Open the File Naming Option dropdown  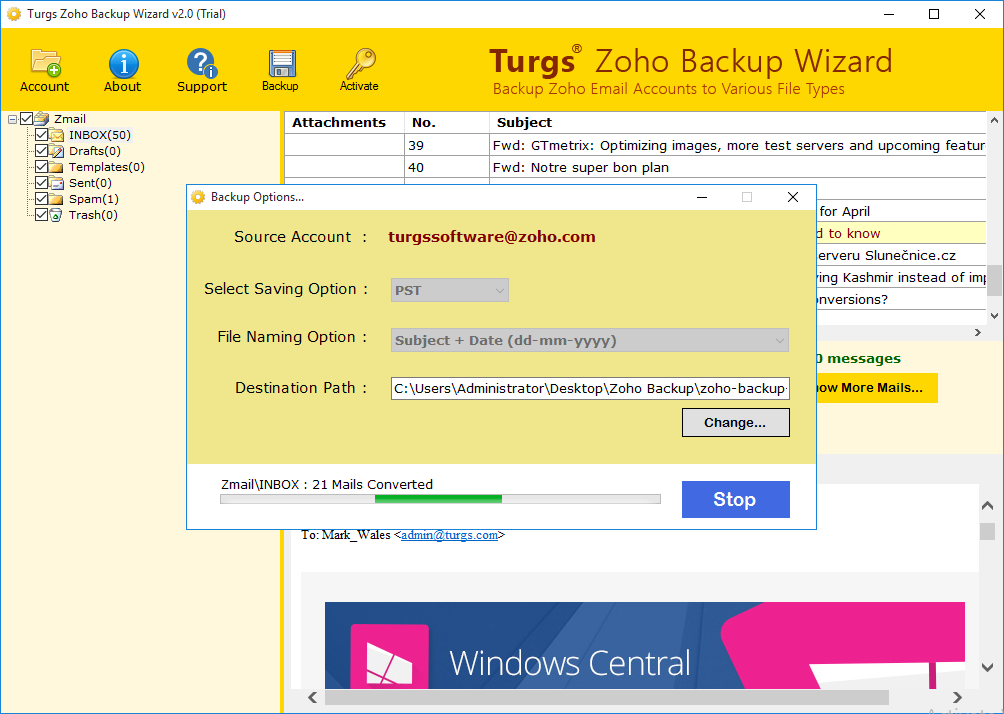[590, 340]
